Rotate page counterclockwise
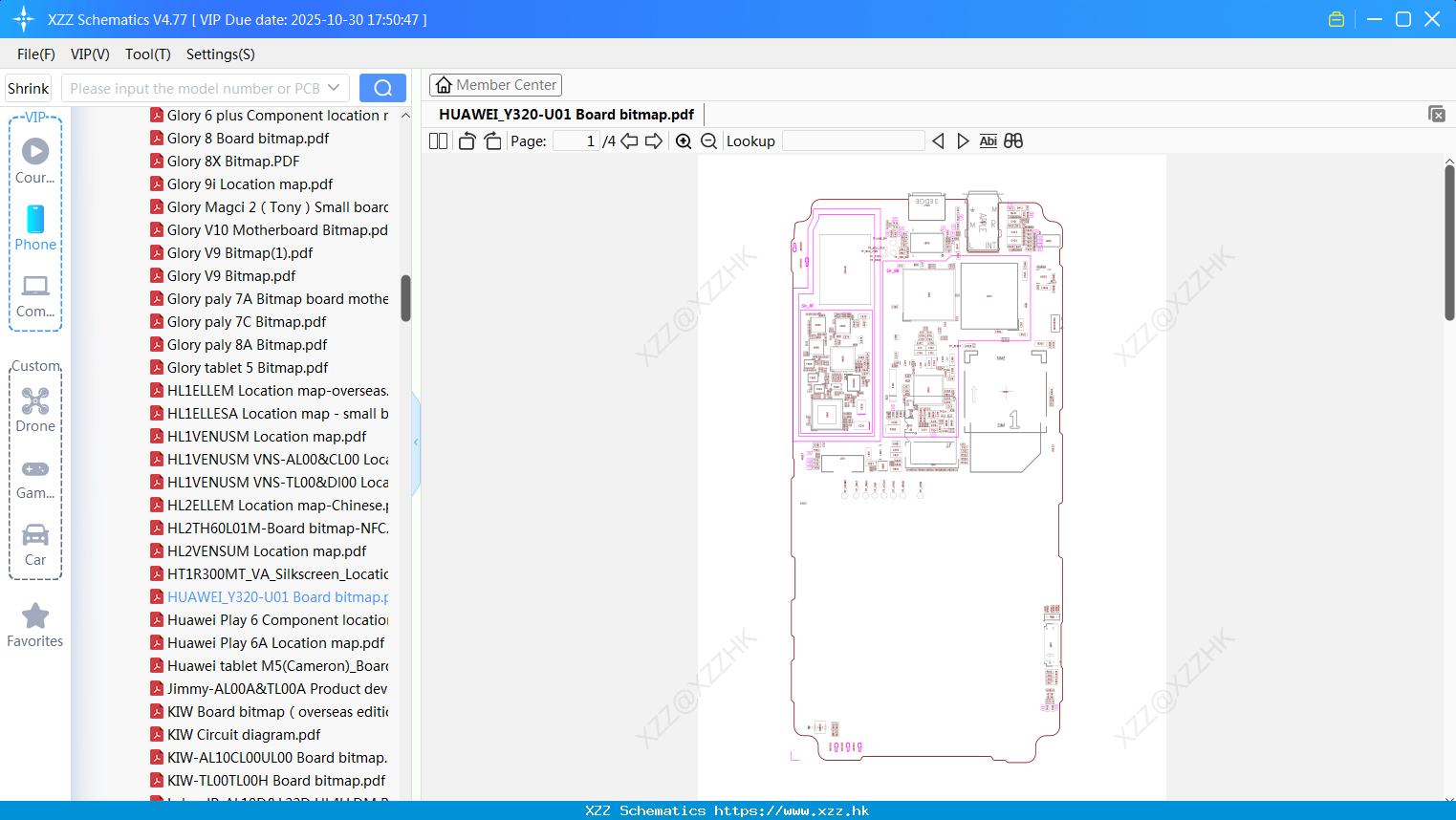The width and height of the screenshot is (1456, 820). click(x=467, y=141)
